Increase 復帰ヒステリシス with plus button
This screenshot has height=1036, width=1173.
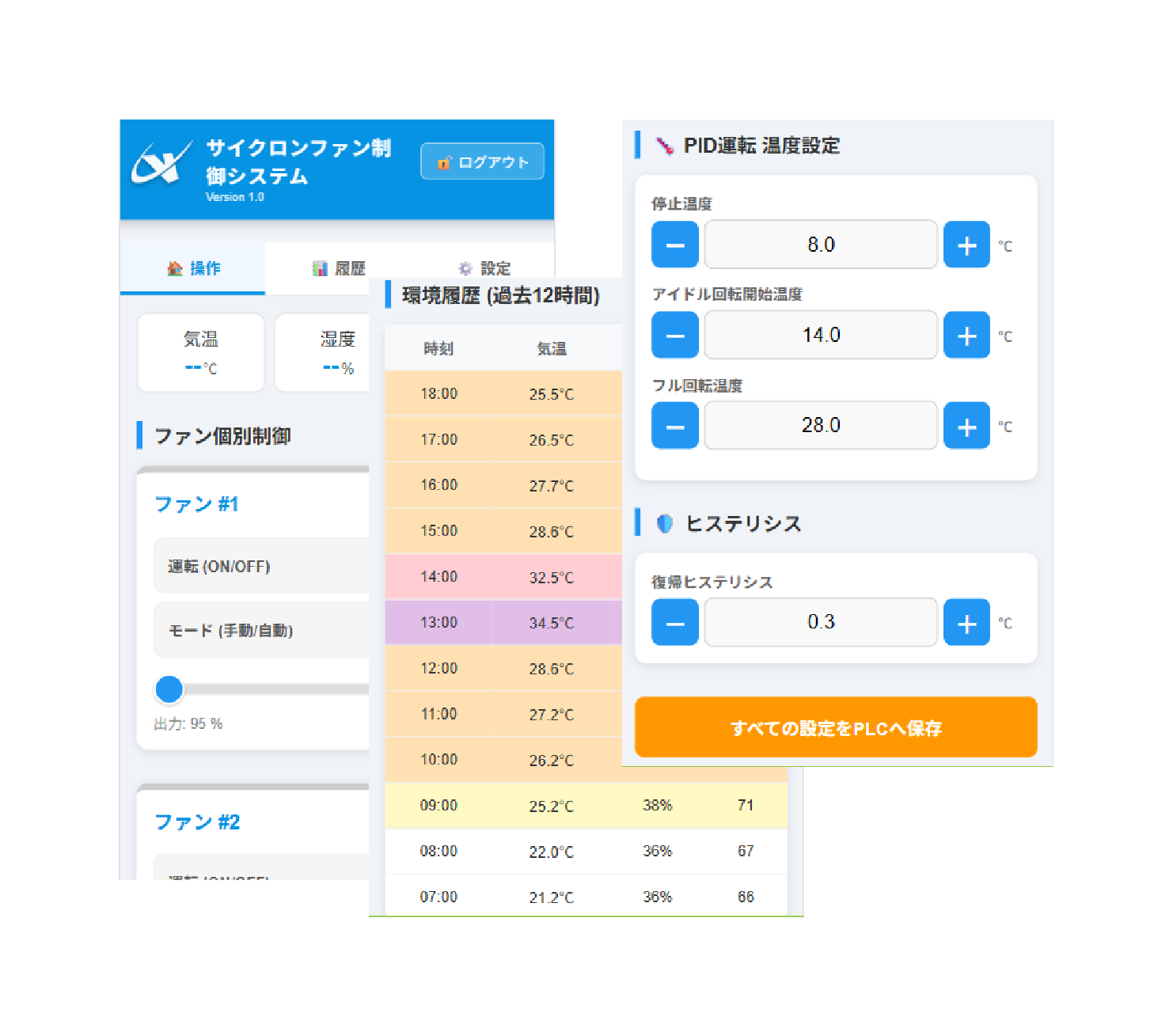(966, 623)
